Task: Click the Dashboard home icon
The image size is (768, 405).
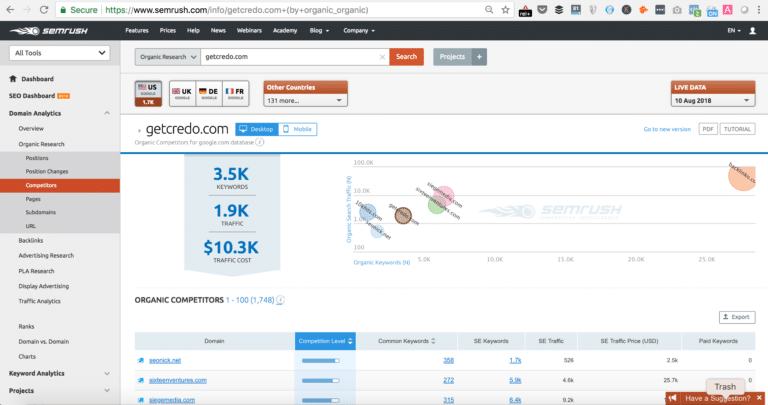Action: point(13,78)
